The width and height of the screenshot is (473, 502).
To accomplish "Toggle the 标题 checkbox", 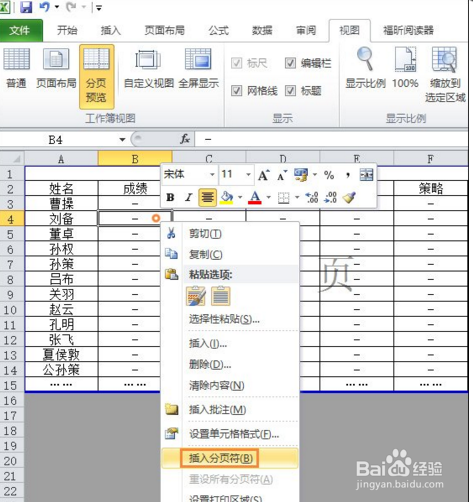I will pos(290,90).
